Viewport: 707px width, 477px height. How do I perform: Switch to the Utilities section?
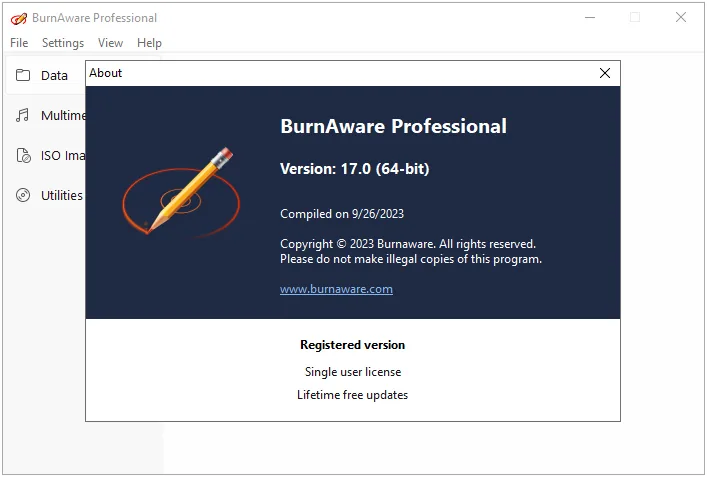pos(62,195)
